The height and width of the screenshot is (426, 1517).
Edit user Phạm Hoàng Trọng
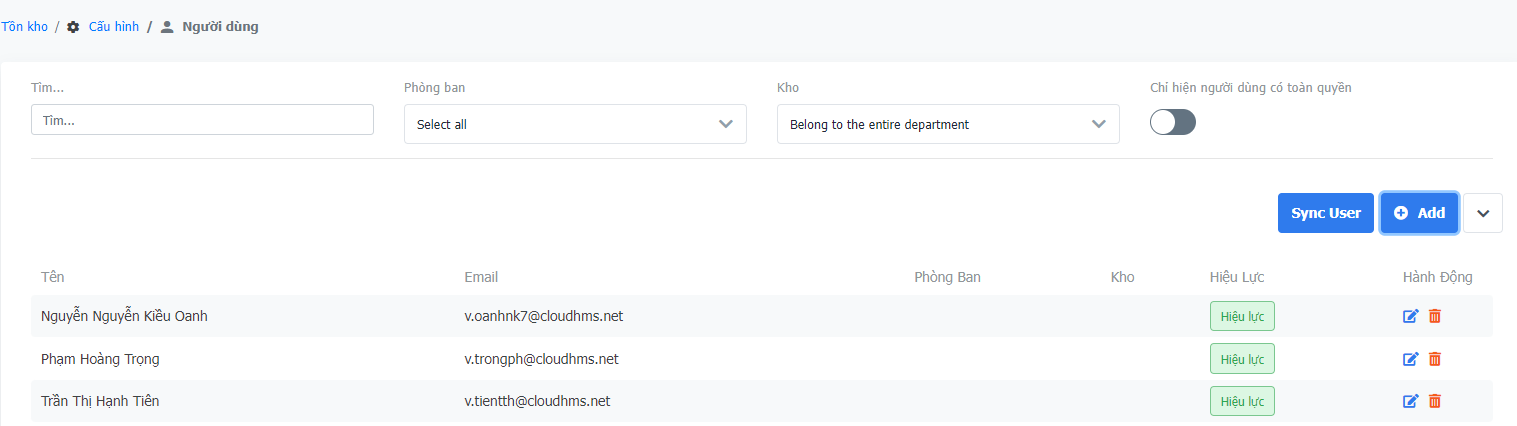[x=1411, y=359]
